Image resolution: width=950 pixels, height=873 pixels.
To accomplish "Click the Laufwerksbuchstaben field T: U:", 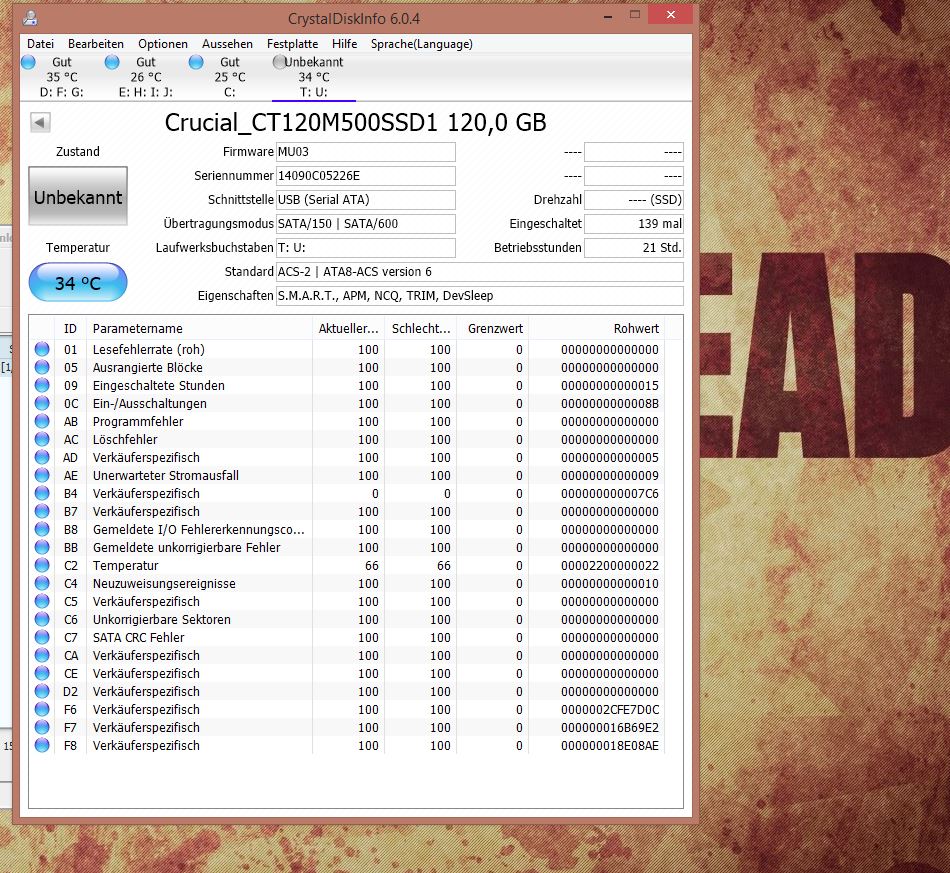I will [366, 248].
